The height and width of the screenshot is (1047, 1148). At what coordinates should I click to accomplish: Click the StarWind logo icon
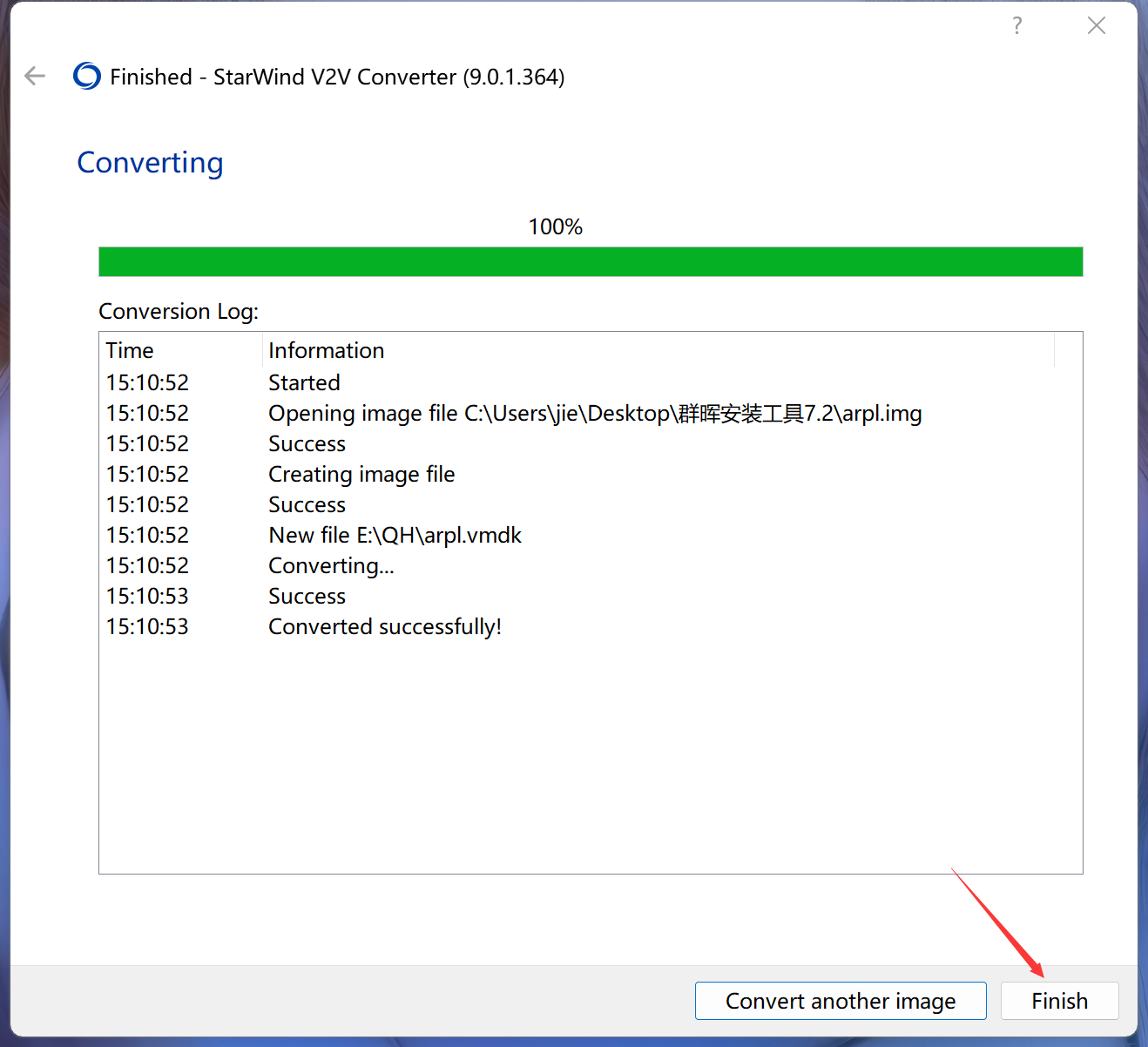87,77
